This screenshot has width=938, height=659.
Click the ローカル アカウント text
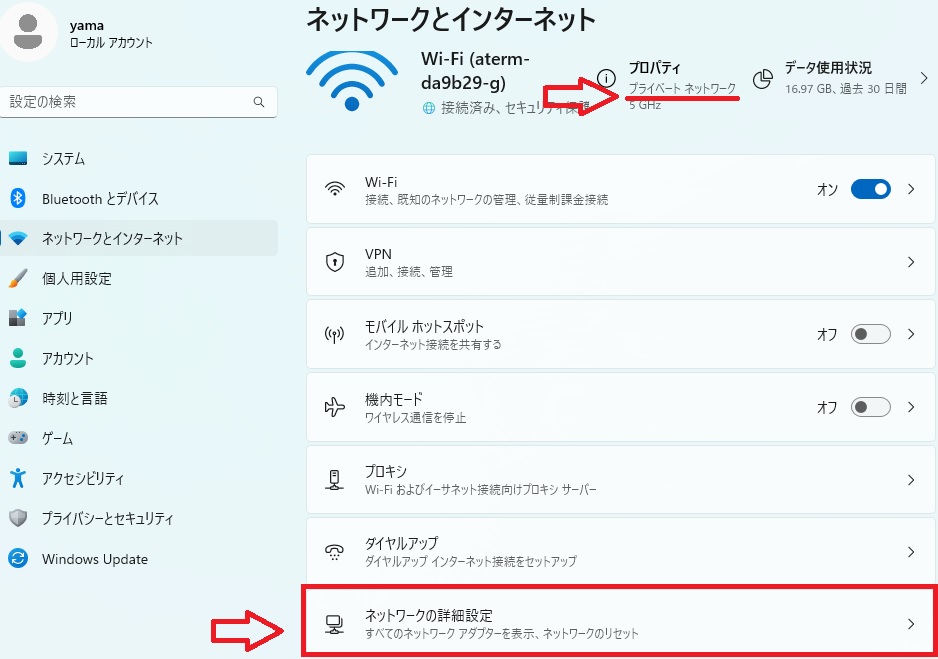coord(111,43)
